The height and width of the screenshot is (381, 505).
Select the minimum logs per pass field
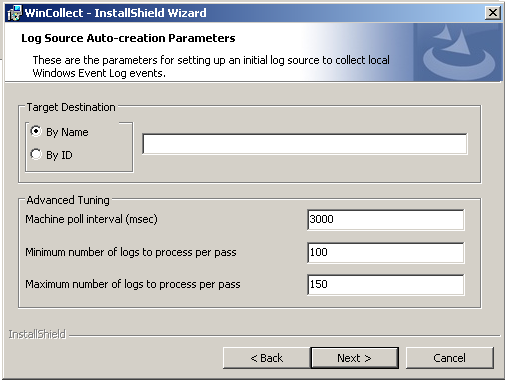coord(386,253)
